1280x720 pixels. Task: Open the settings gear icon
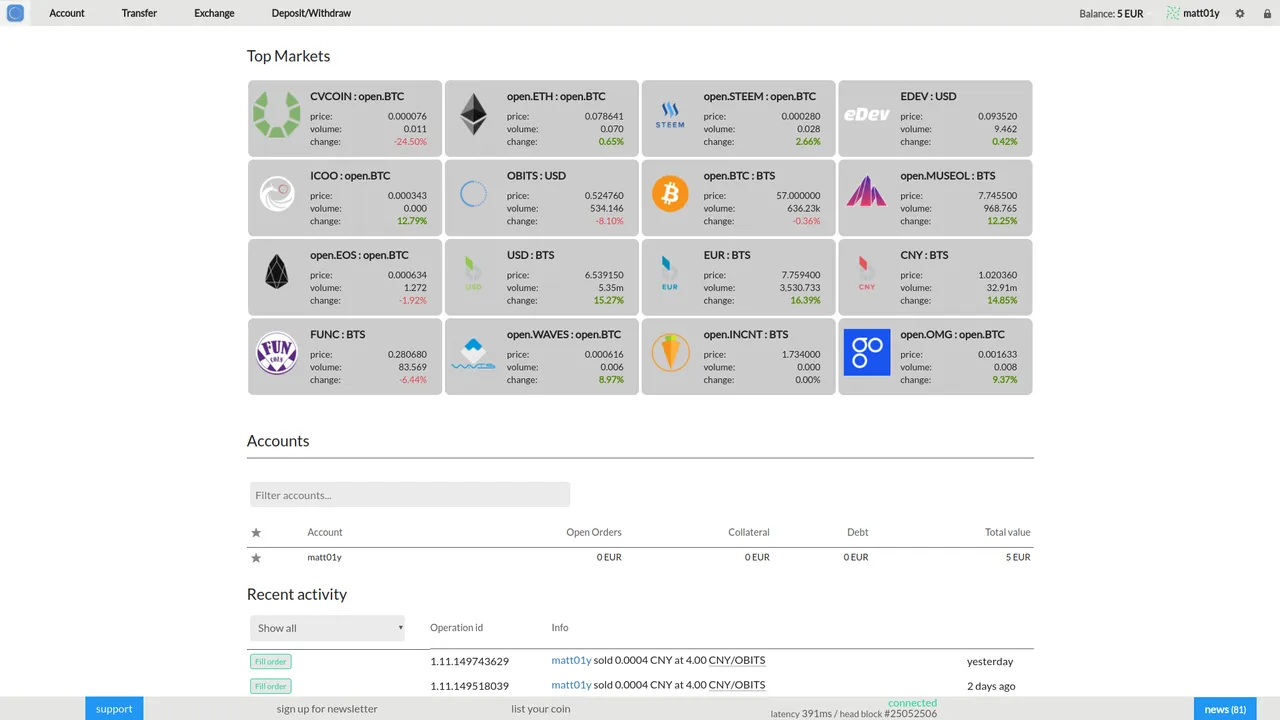click(1240, 14)
